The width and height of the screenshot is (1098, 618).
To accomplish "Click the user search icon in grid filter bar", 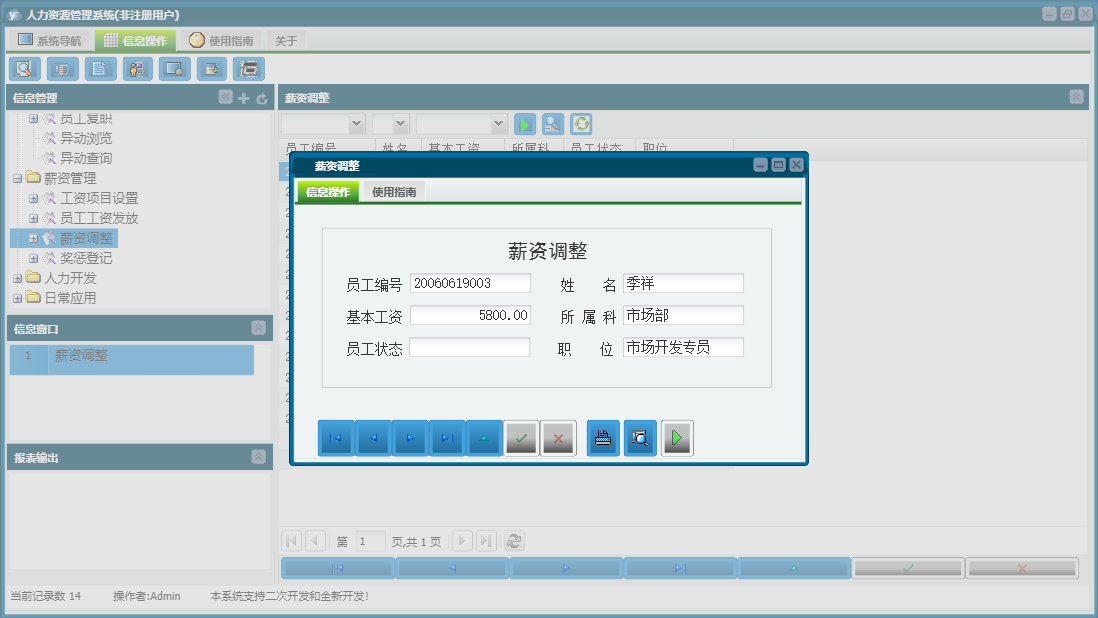I will click(x=553, y=125).
